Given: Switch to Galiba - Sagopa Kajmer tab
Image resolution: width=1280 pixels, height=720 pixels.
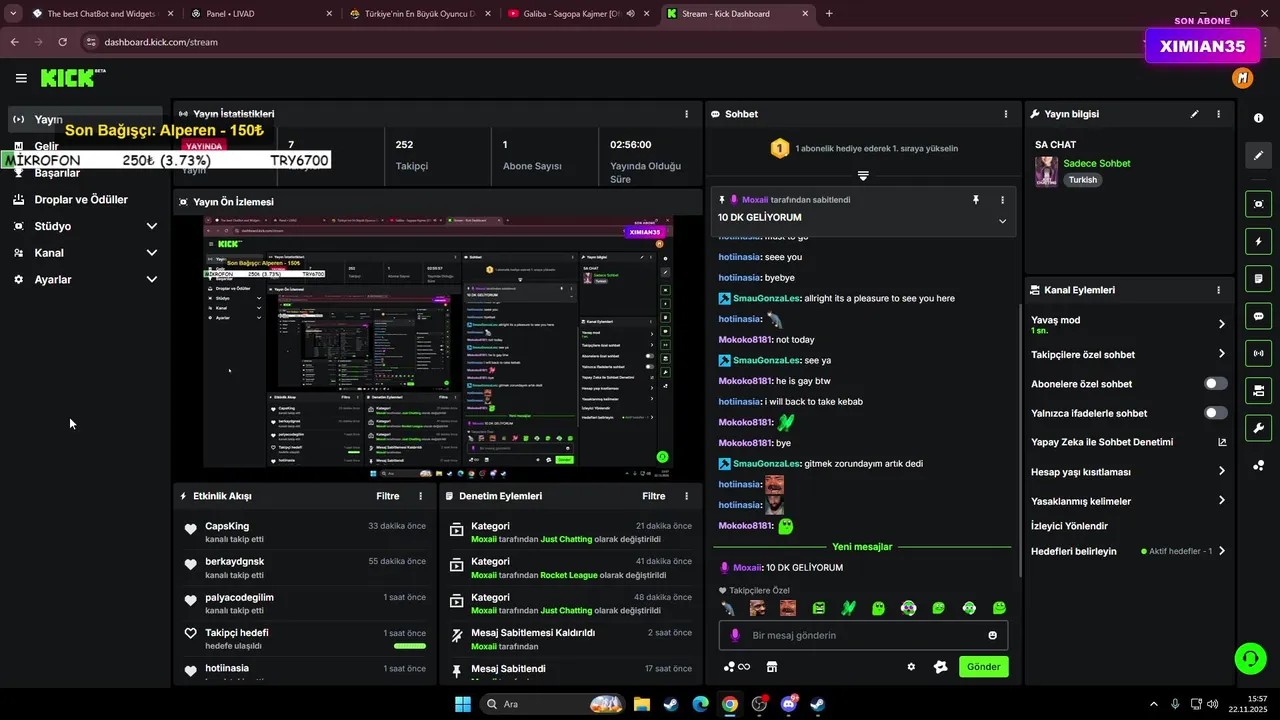Looking at the screenshot, I should (x=577, y=14).
